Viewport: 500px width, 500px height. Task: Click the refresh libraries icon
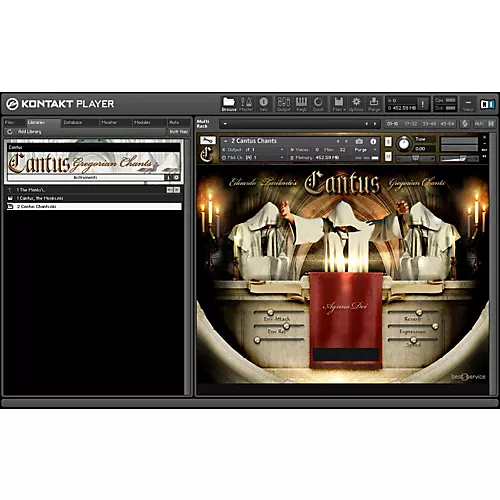pyautogui.click(x=10, y=132)
